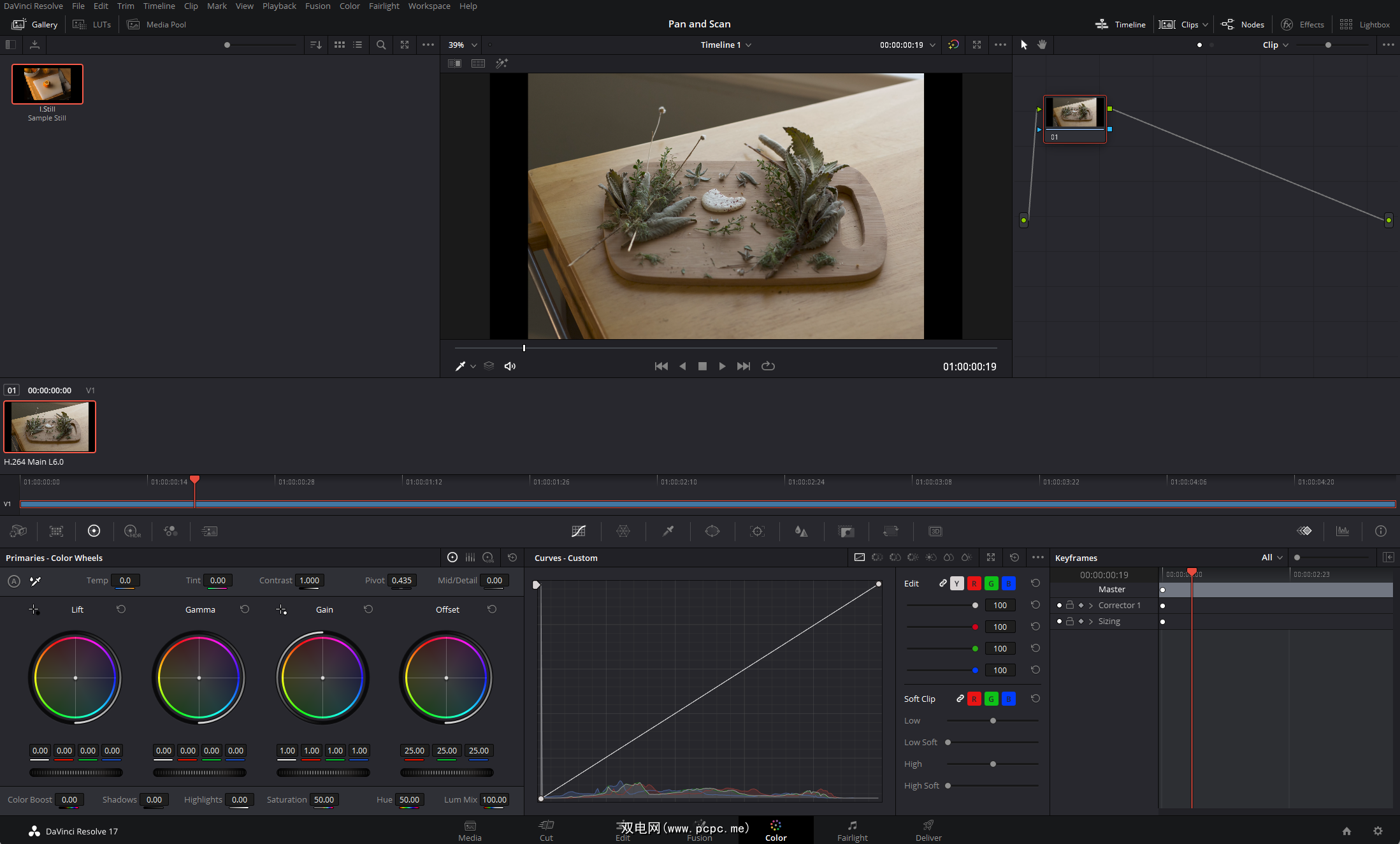Enable the loop playback control
1400x844 pixels.
click(768, 366)
